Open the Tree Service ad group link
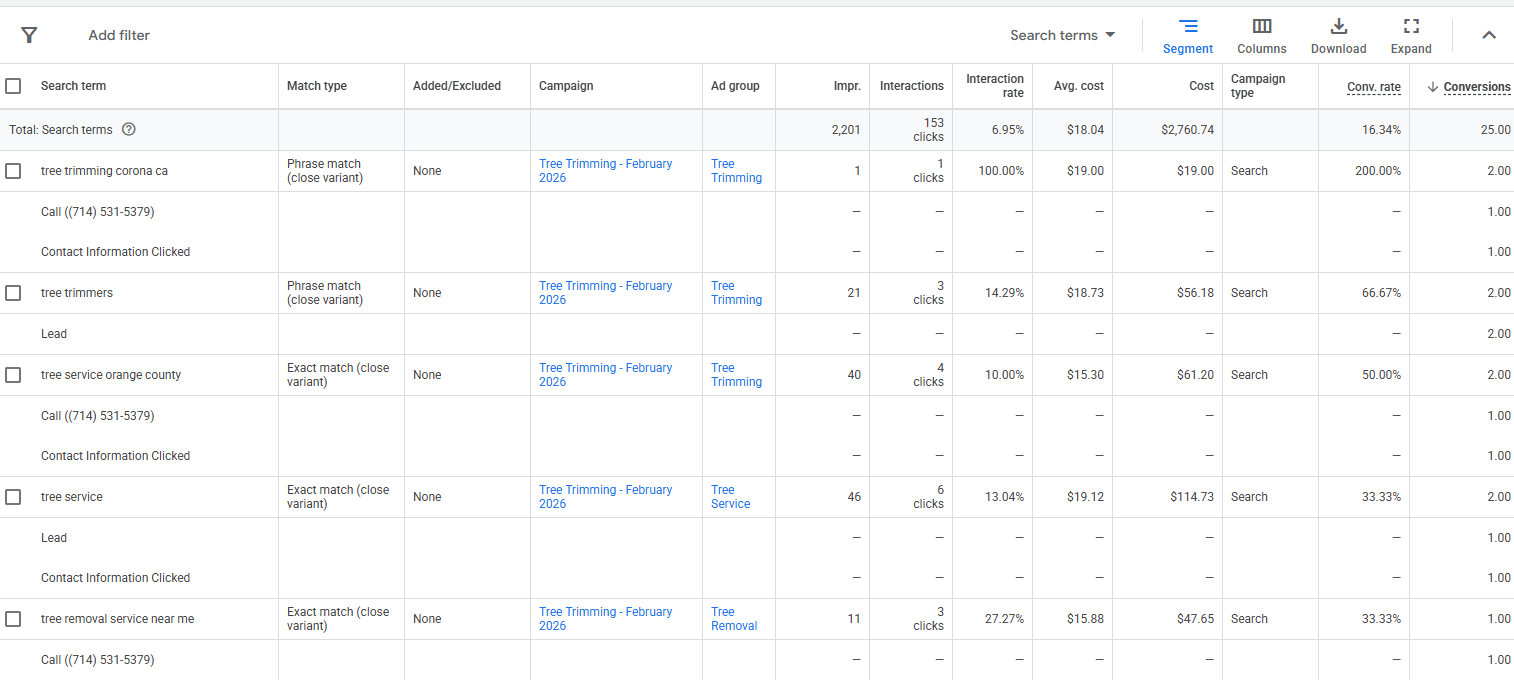The width and height of the screenshot is (1514, 680). pyautogui.click(x=730, y=497)
